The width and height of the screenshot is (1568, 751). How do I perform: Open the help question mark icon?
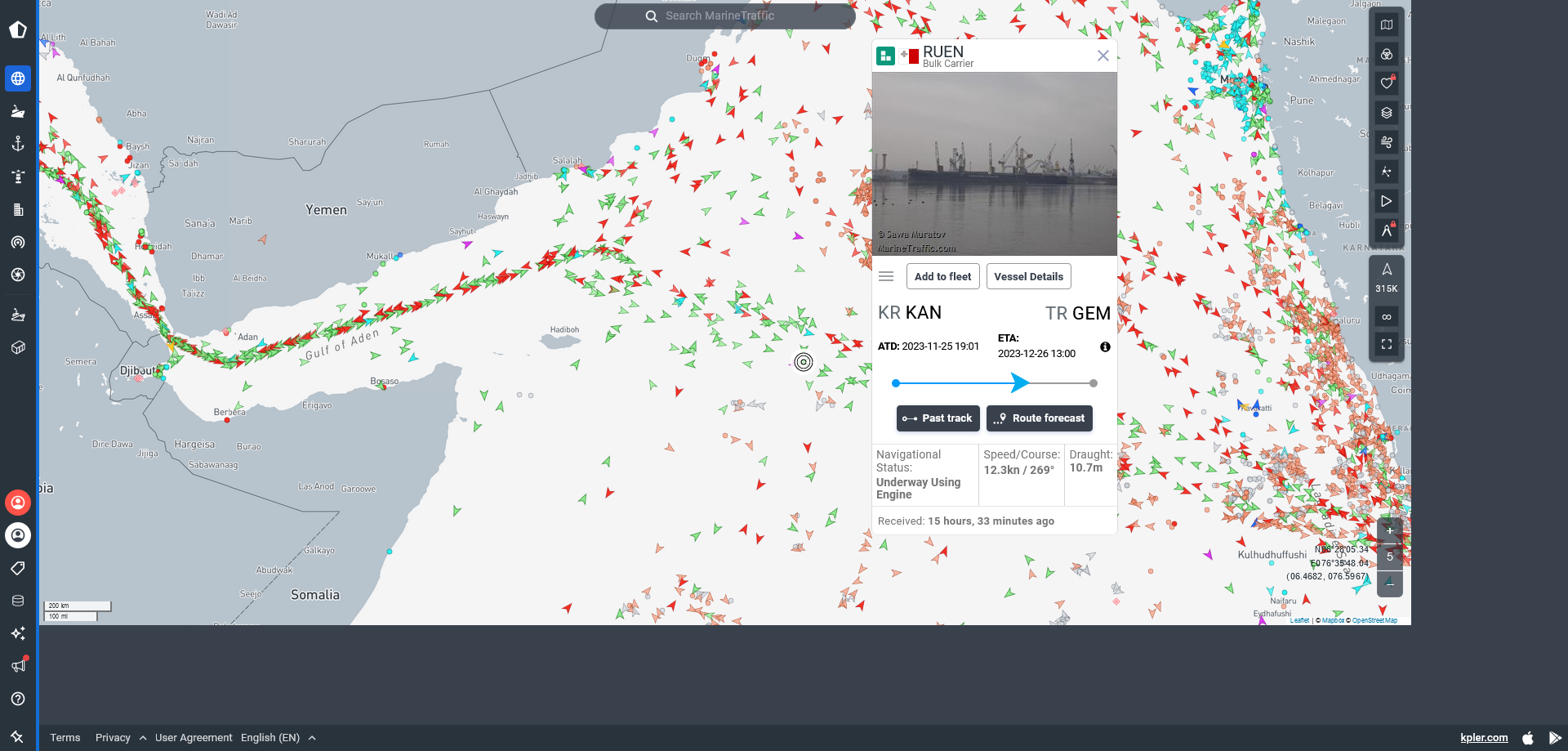[18, 699]
